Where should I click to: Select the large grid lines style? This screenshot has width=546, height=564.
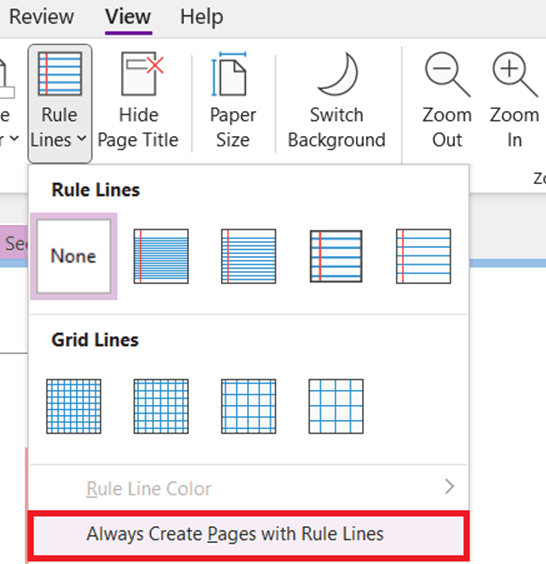pyautogui.click(x=249, y=406)
